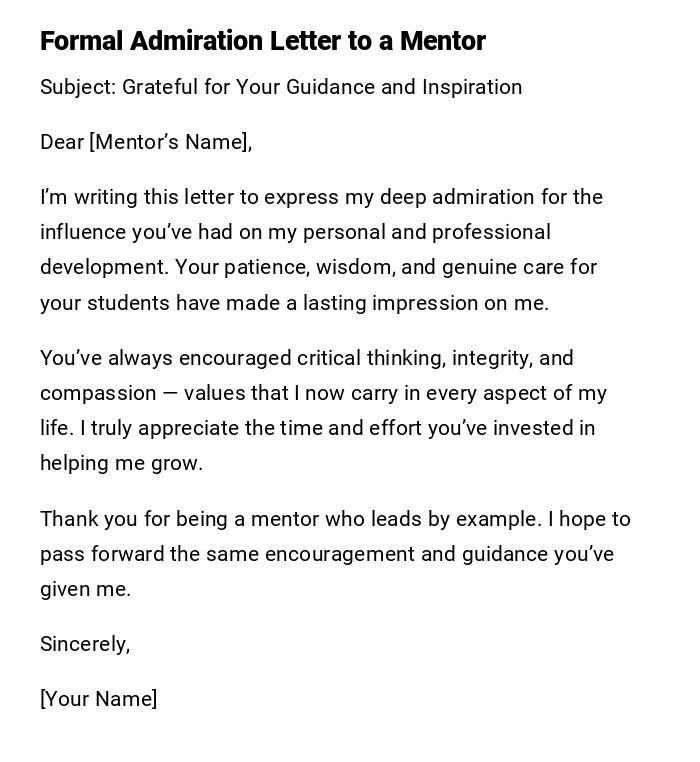The image size is (700, 762).
Task: Click the line starting 'I'm writing this letter'
Action: 321,197
